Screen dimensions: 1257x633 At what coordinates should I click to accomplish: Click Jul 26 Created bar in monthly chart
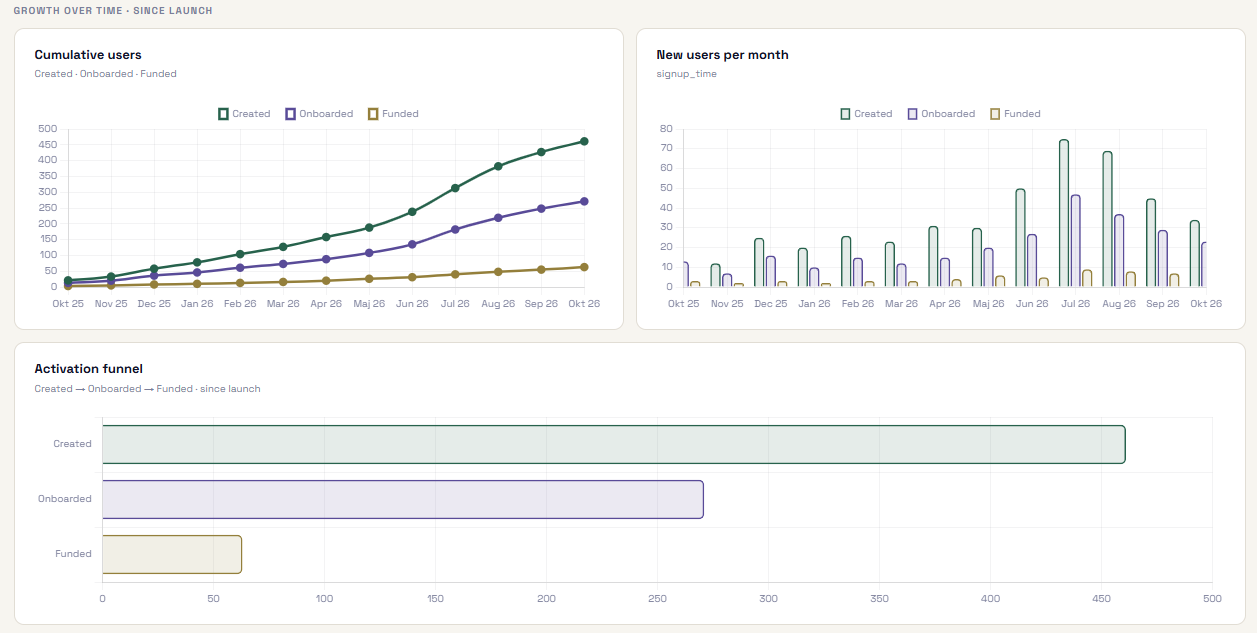pos(1064,213)
